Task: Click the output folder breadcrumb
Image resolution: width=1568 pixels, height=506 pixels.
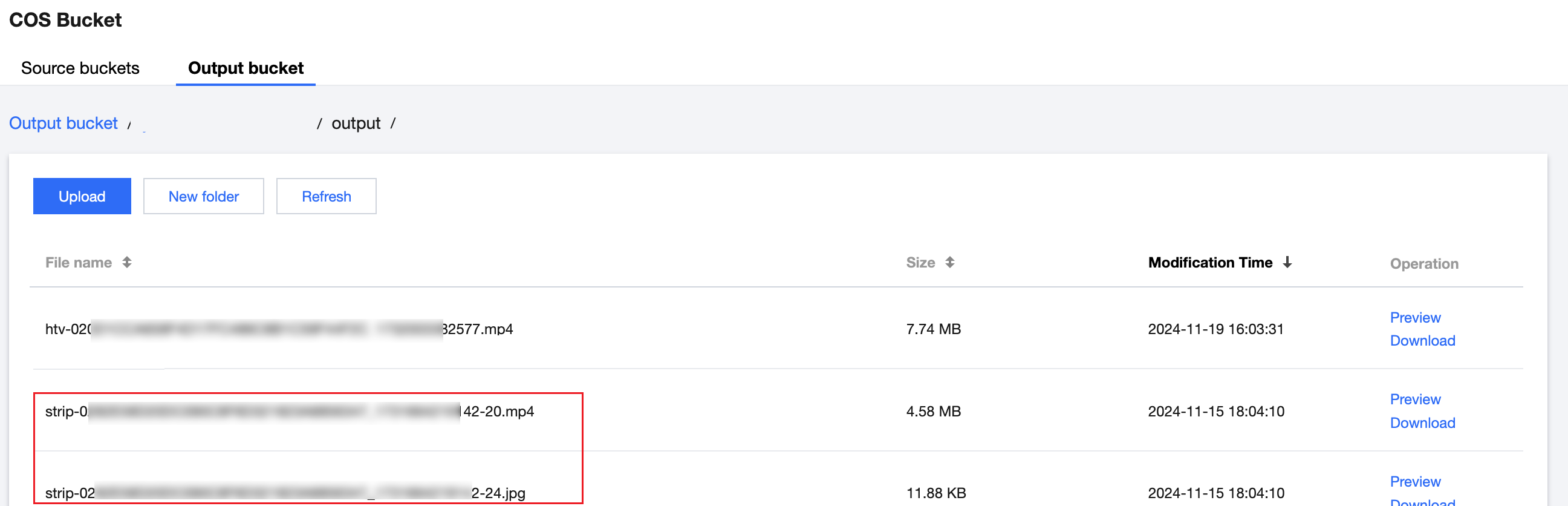Action: (356, 123)
